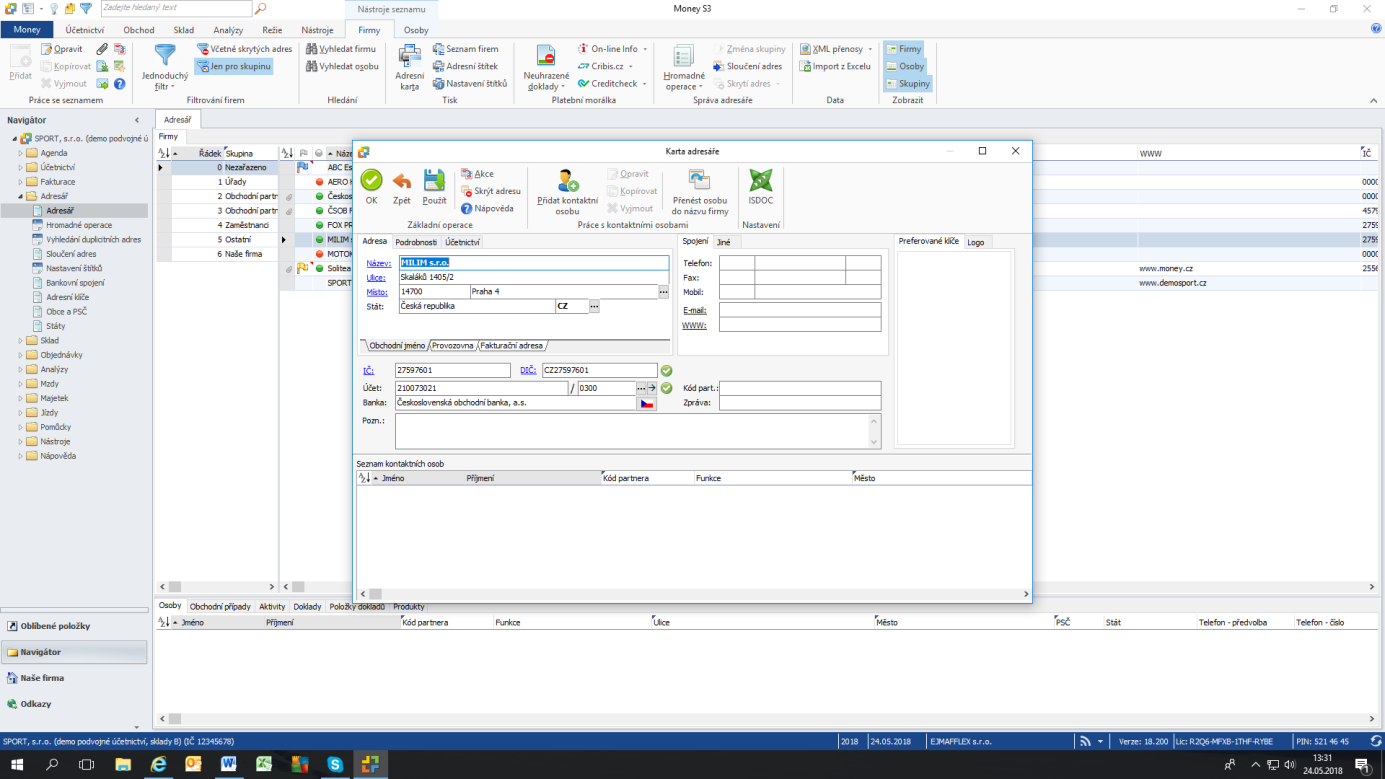The width and height of the screenshot is (1385, 779).
Task: Select the Fakturační adresa tab
Action: pos(512,346)
